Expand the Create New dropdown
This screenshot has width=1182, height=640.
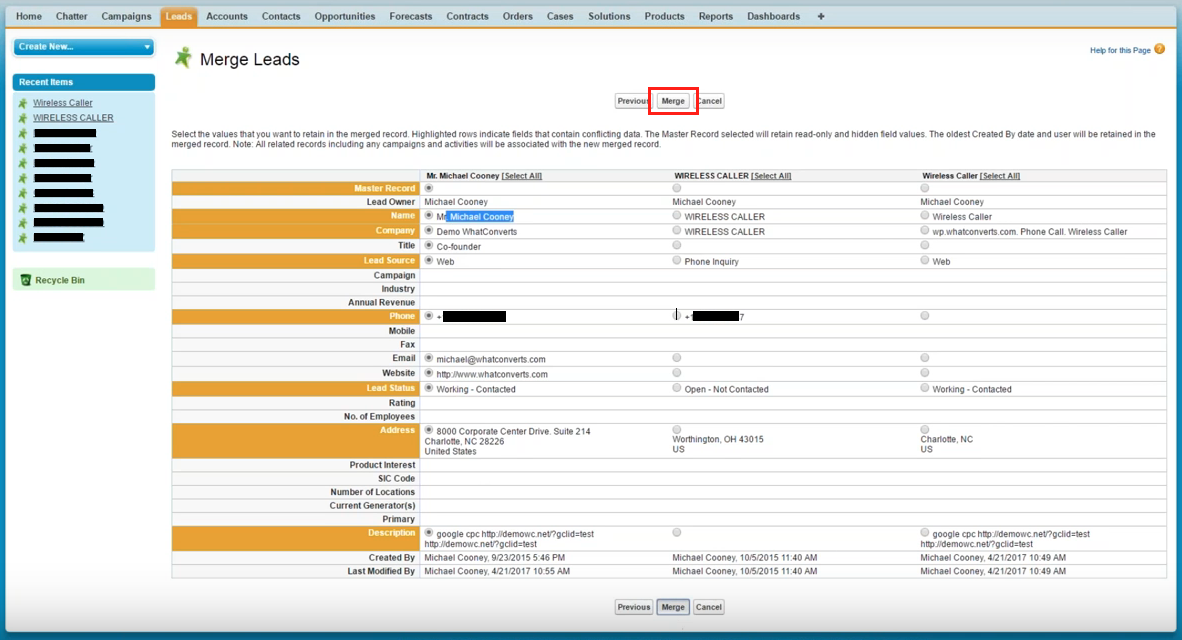(84, 47)
